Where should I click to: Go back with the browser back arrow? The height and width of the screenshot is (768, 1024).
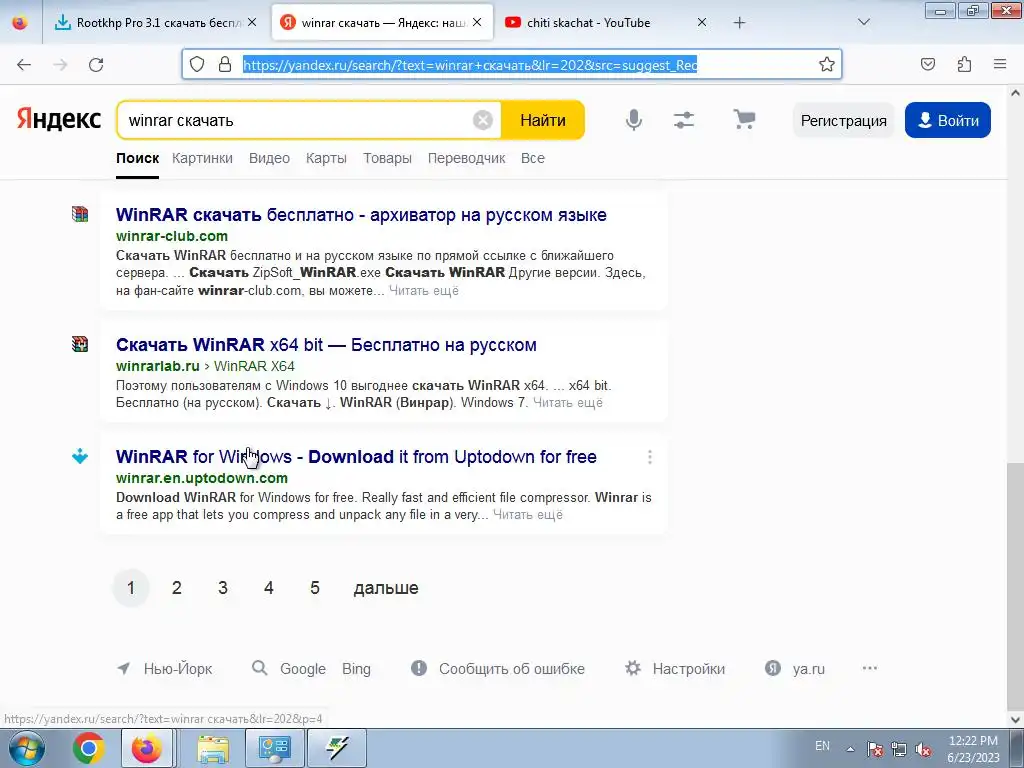24,64
